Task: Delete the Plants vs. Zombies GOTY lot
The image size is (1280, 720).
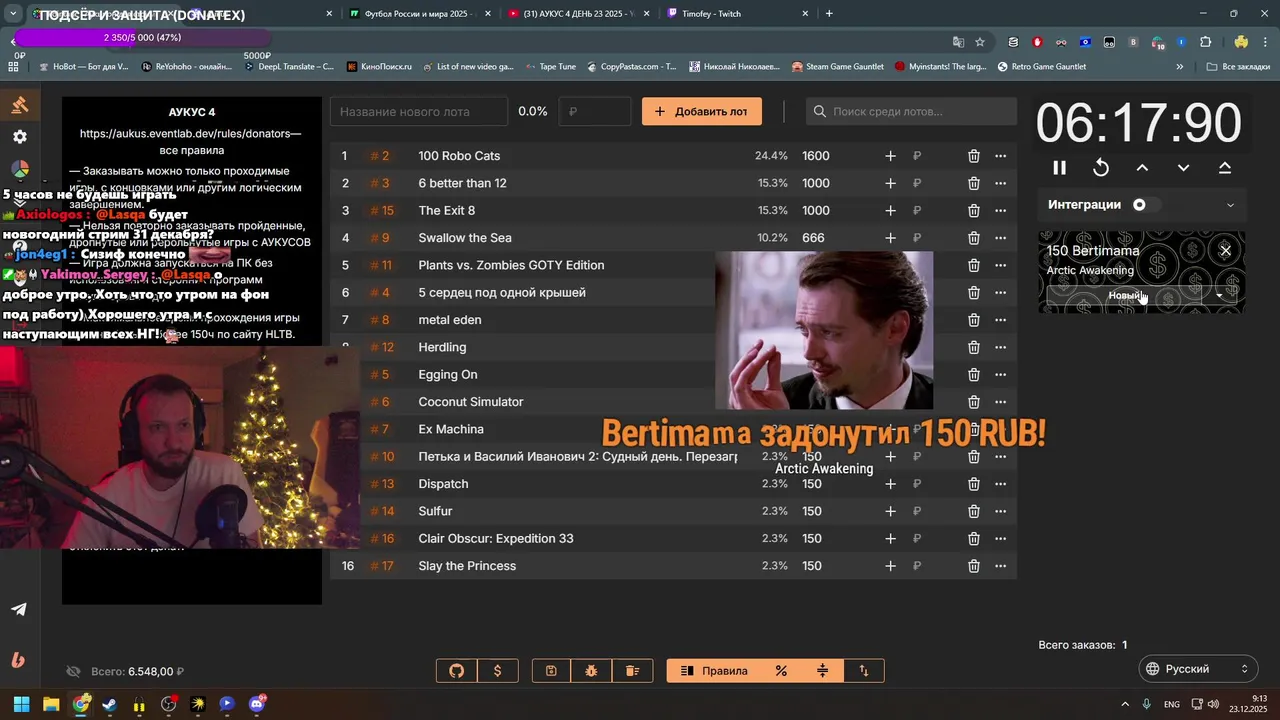Action: click(x=973, y=265)
